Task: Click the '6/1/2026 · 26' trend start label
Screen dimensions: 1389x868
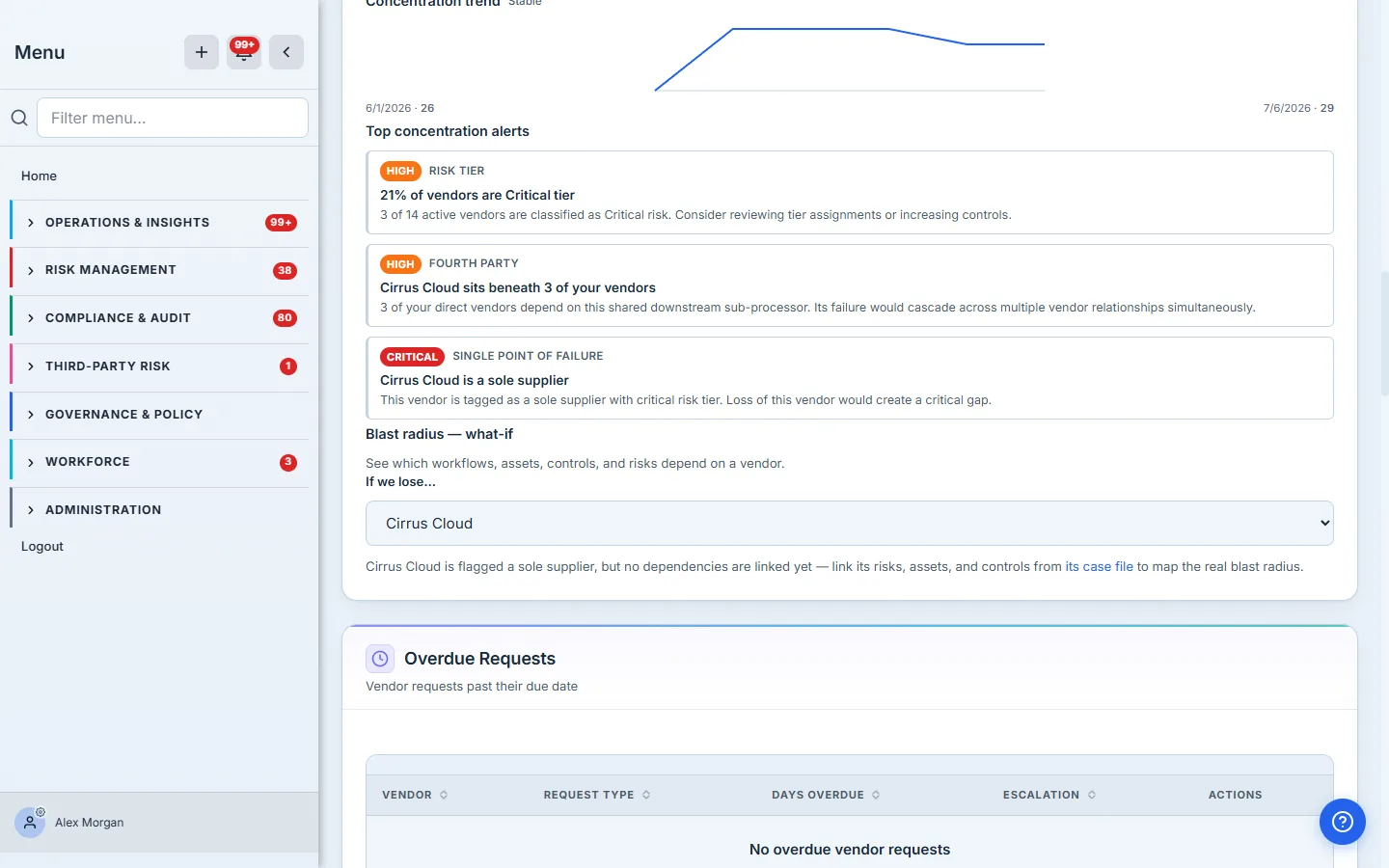Action: [399, 108]
